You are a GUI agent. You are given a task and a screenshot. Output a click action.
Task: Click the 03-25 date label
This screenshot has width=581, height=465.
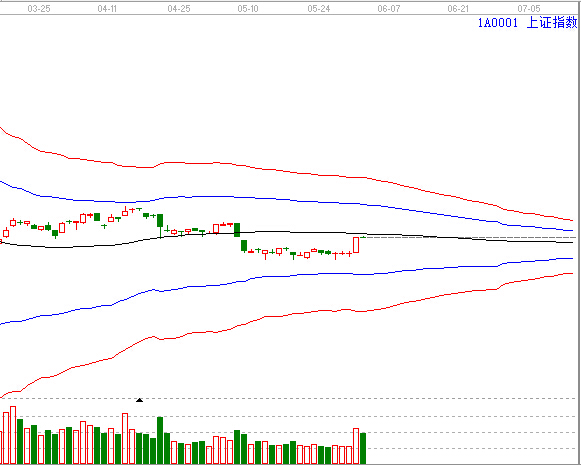pyautogui.click(x=39, y=9)
